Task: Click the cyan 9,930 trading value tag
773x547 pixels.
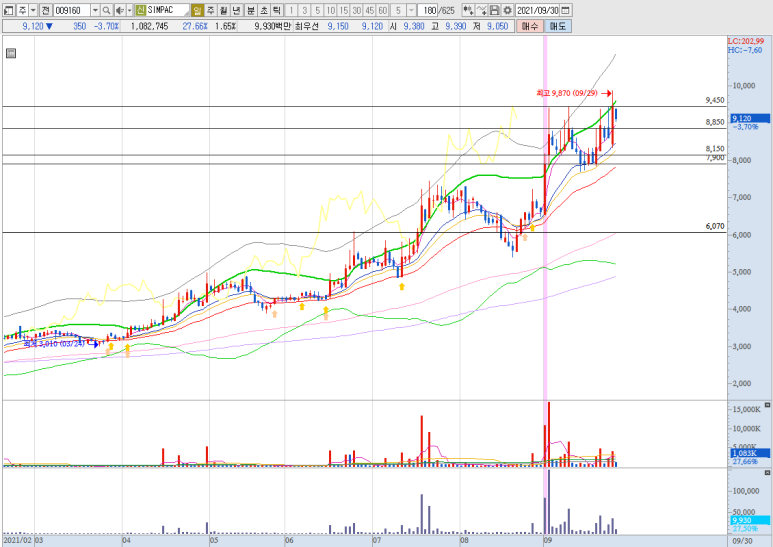Action: tap(750, 520)
